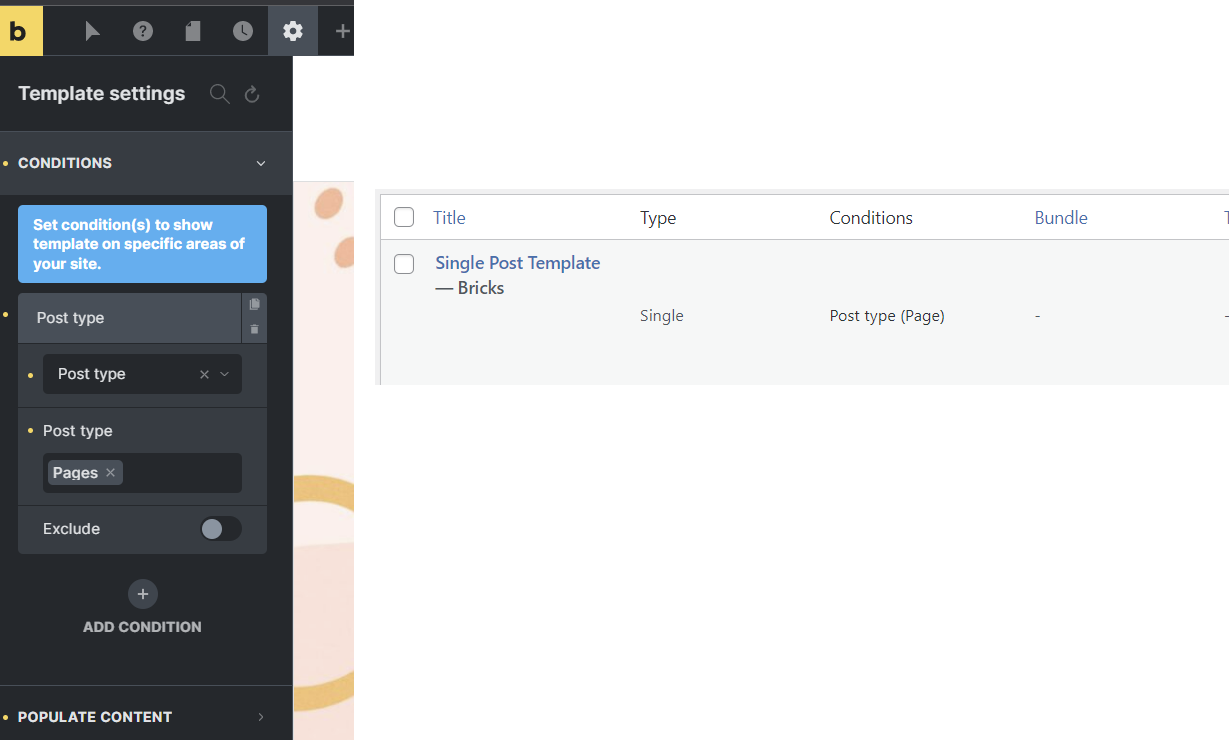Check the Single Post Template row checkbox
Image resolution: width=1229 pixels, height=740 pixels.
tap(404, 264)
